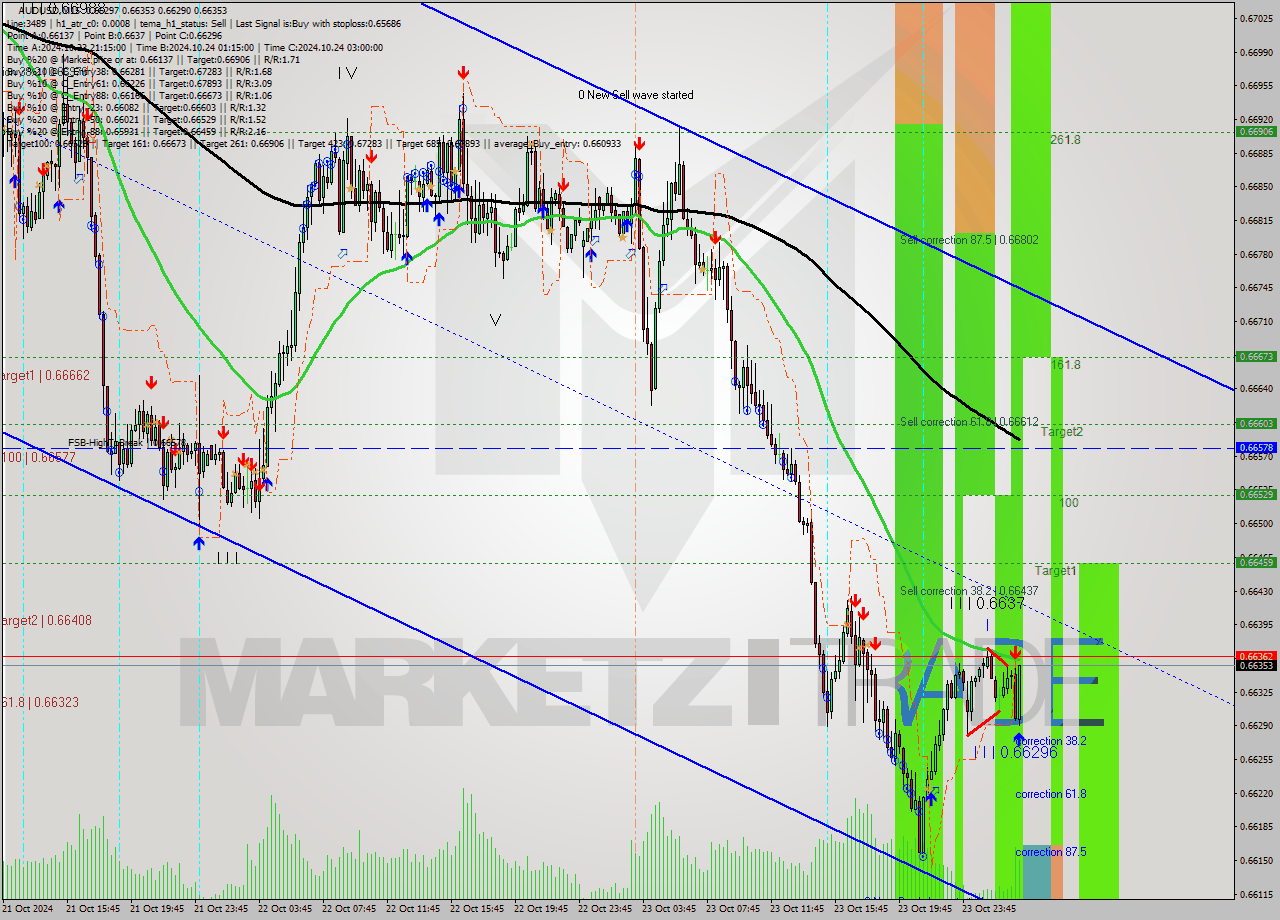Click the '22 Oct 07:45' time axis label
The image size is (1280, 920).
click(349, 909)
